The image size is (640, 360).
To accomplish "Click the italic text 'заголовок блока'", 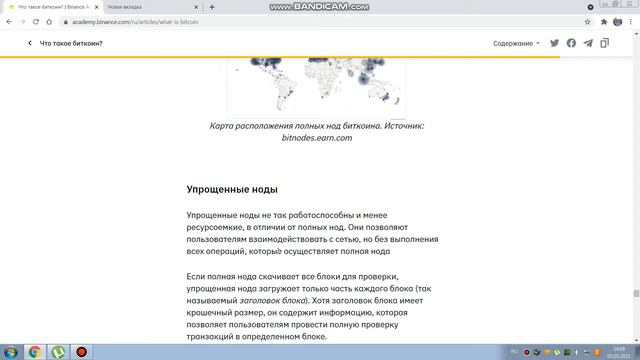I will 272,301.
